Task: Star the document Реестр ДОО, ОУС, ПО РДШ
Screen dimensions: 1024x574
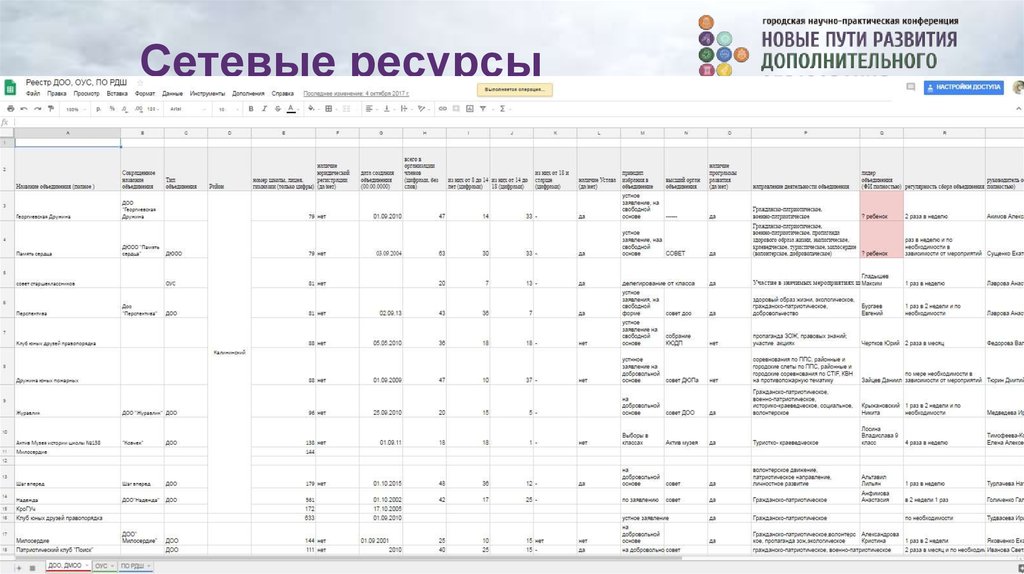Action: point(139,83)
